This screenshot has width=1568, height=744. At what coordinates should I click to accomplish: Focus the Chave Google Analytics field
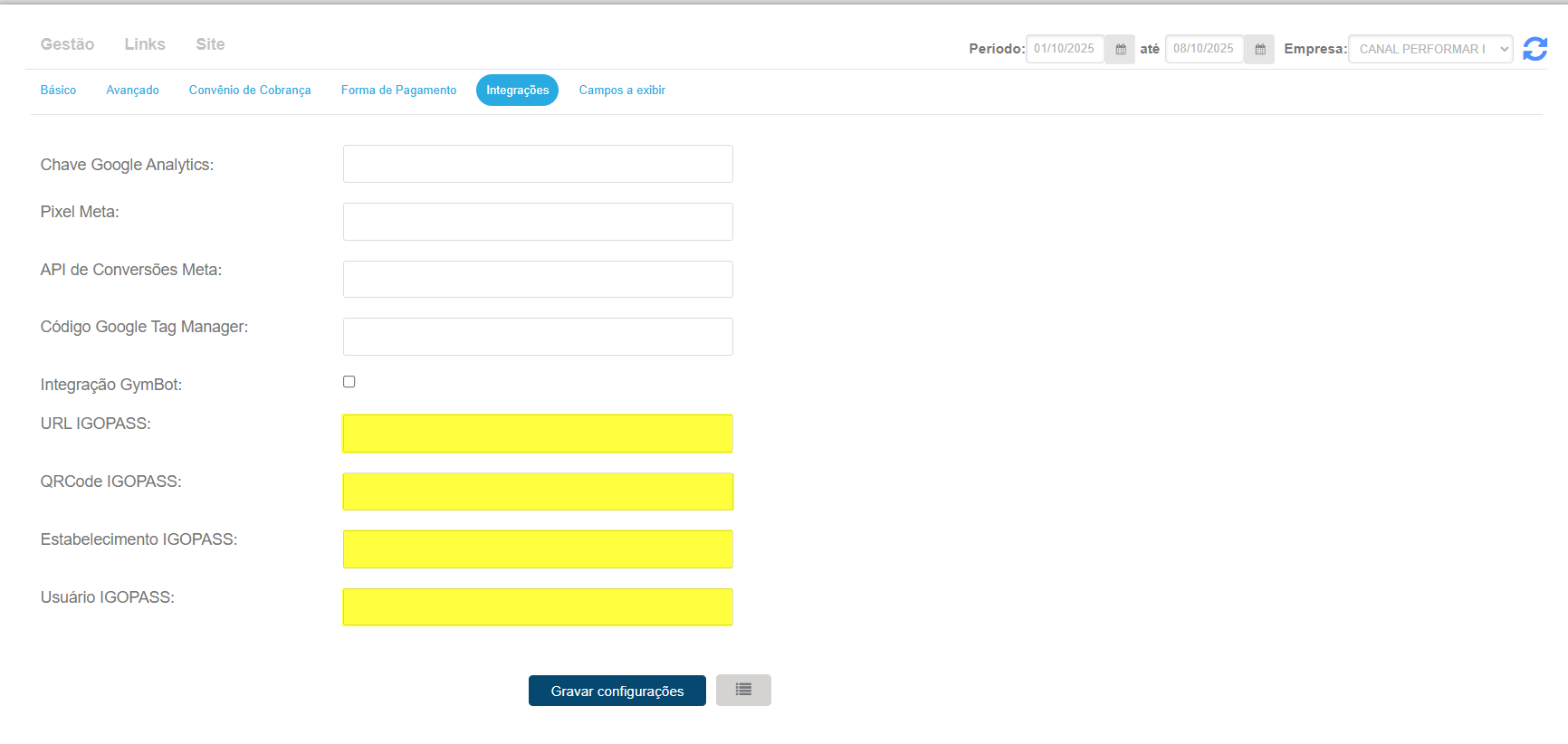(538, 164)
